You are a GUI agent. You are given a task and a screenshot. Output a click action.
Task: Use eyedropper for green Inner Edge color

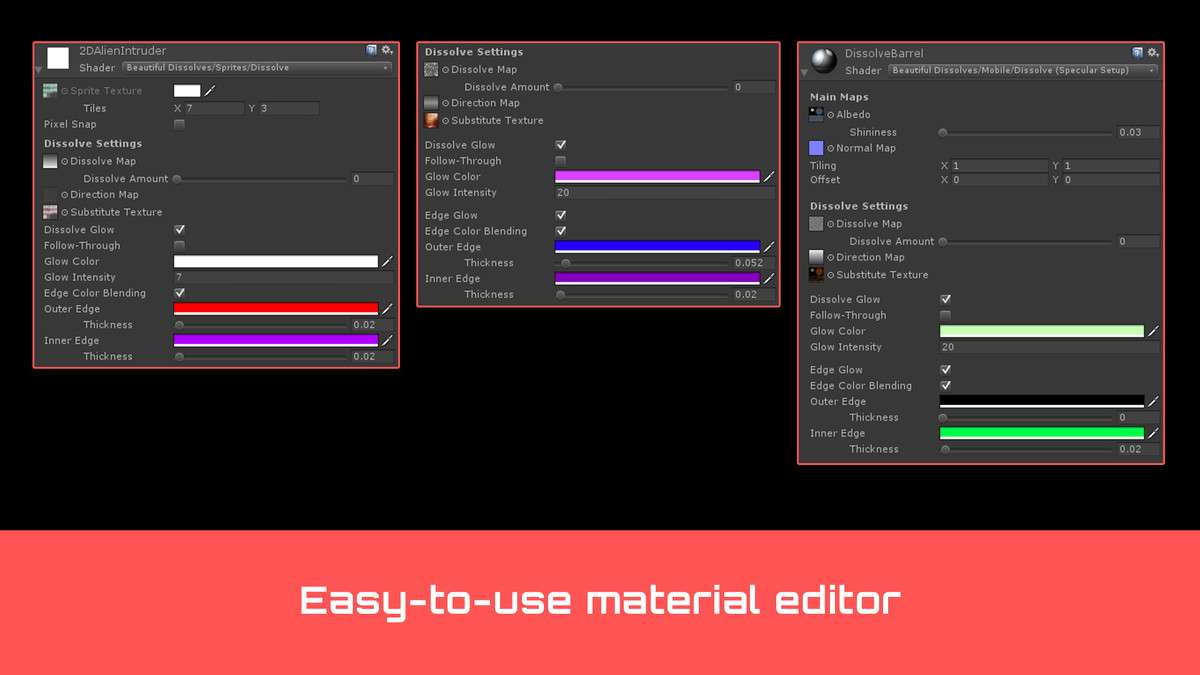1153,433
